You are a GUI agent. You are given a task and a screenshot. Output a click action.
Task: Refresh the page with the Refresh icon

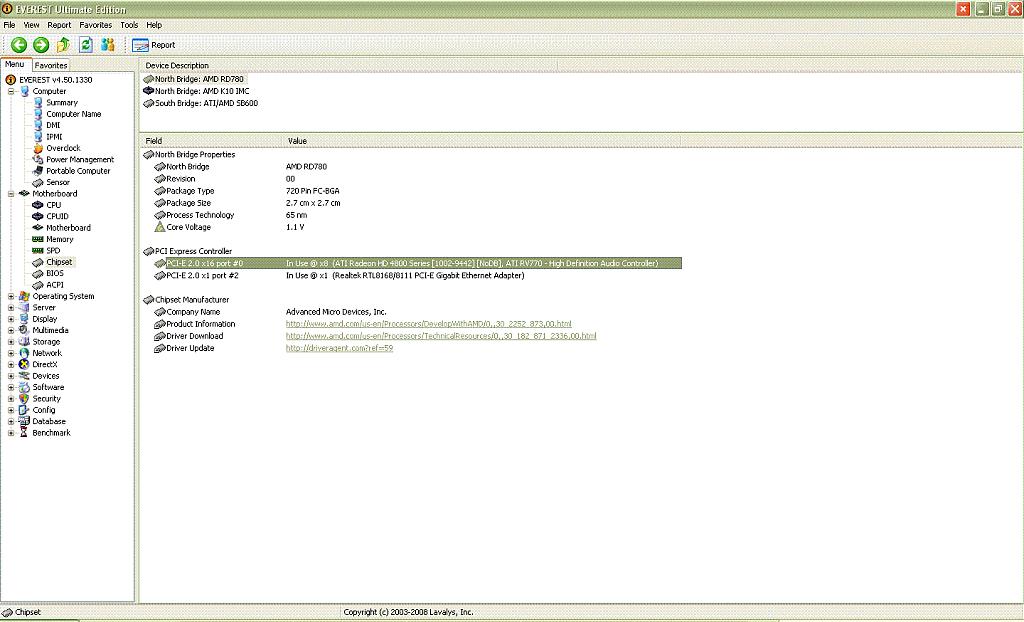click(86, 44)
